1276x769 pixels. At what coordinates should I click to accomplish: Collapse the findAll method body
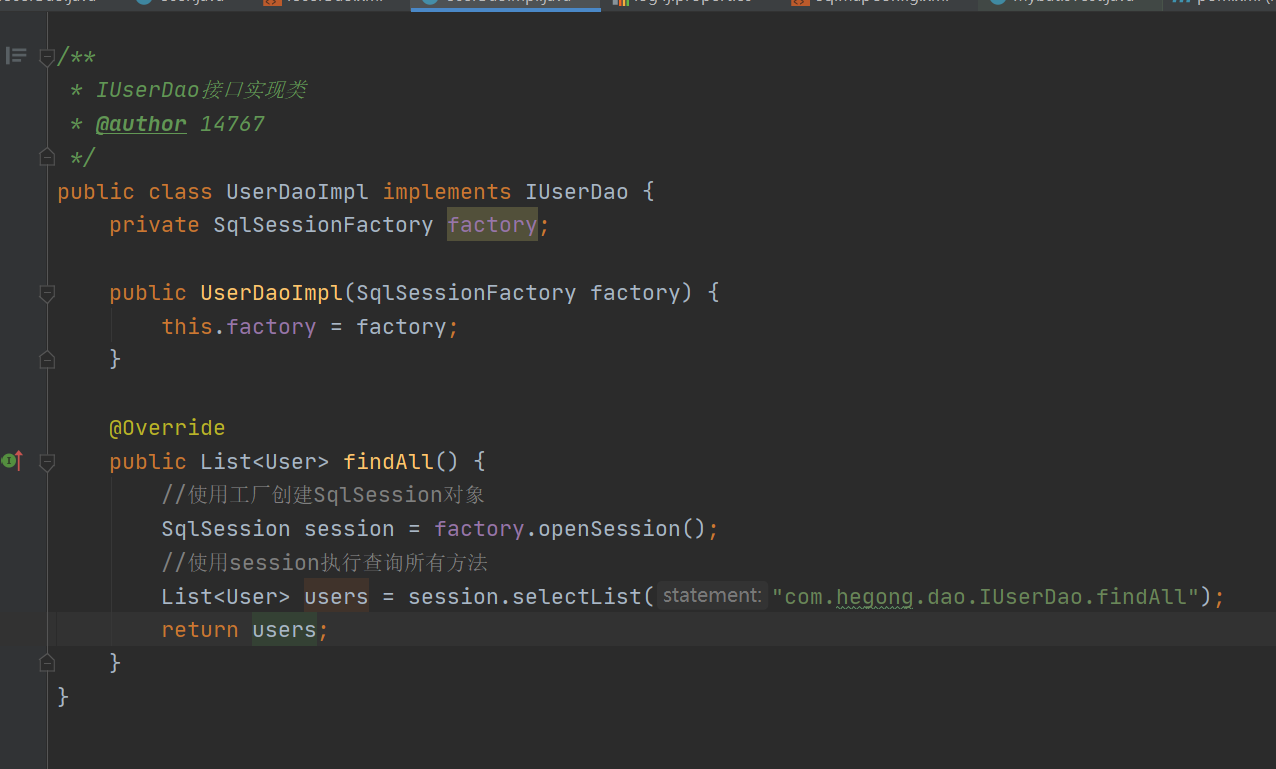pyautogui.click(x=47, y=462)
